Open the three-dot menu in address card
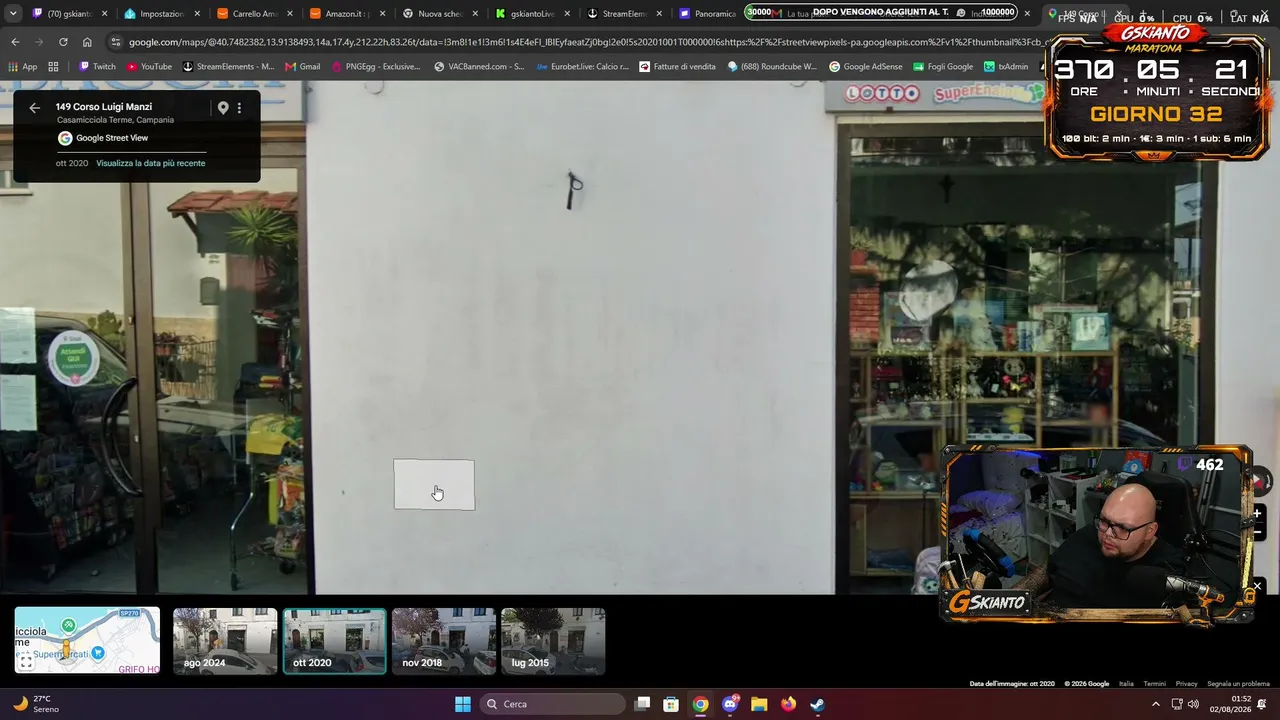Image resolution: width=1280 pixels, height=720 pixels. click(239, 108)
